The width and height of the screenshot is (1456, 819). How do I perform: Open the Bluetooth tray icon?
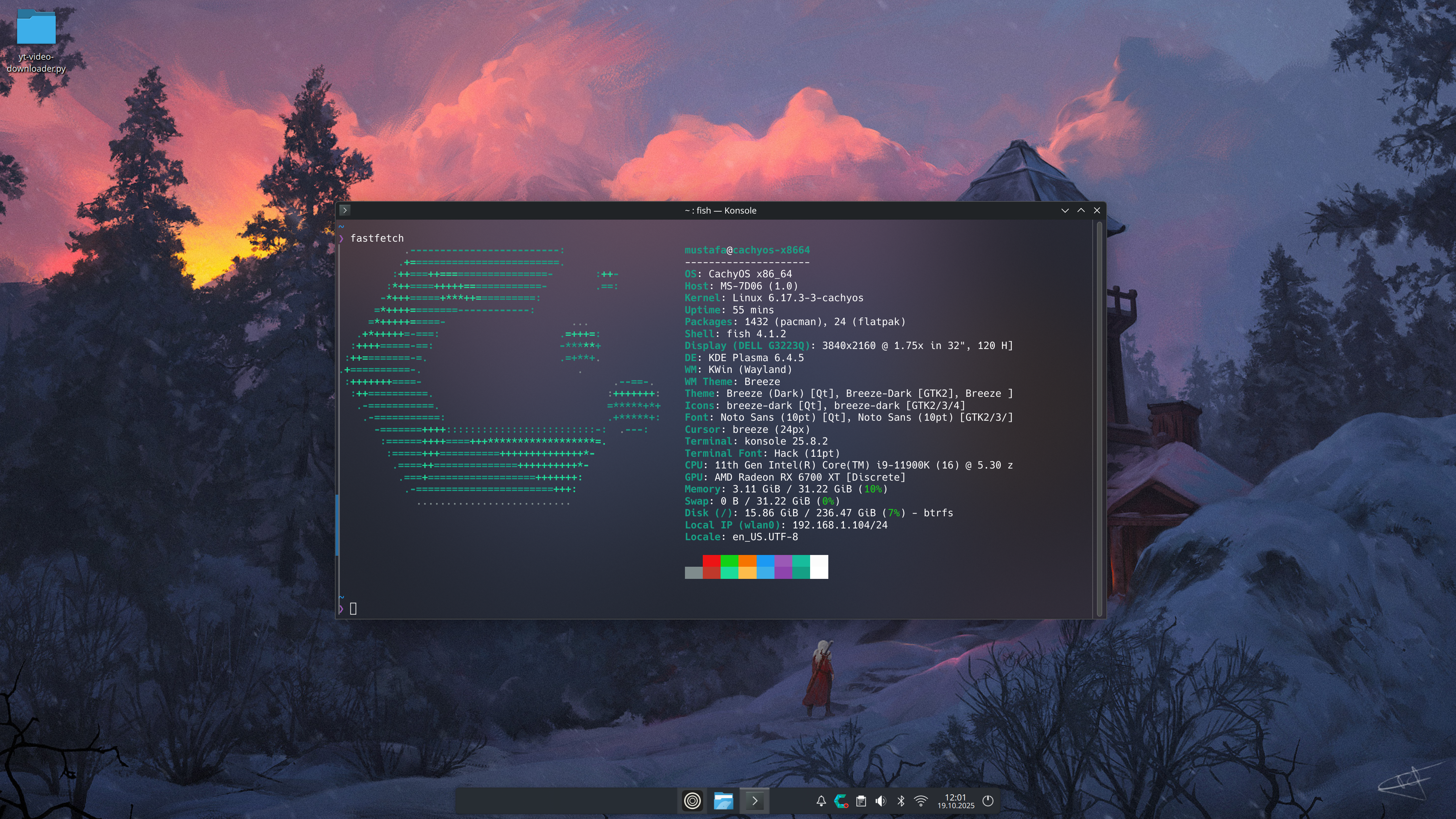click(901, 801)
